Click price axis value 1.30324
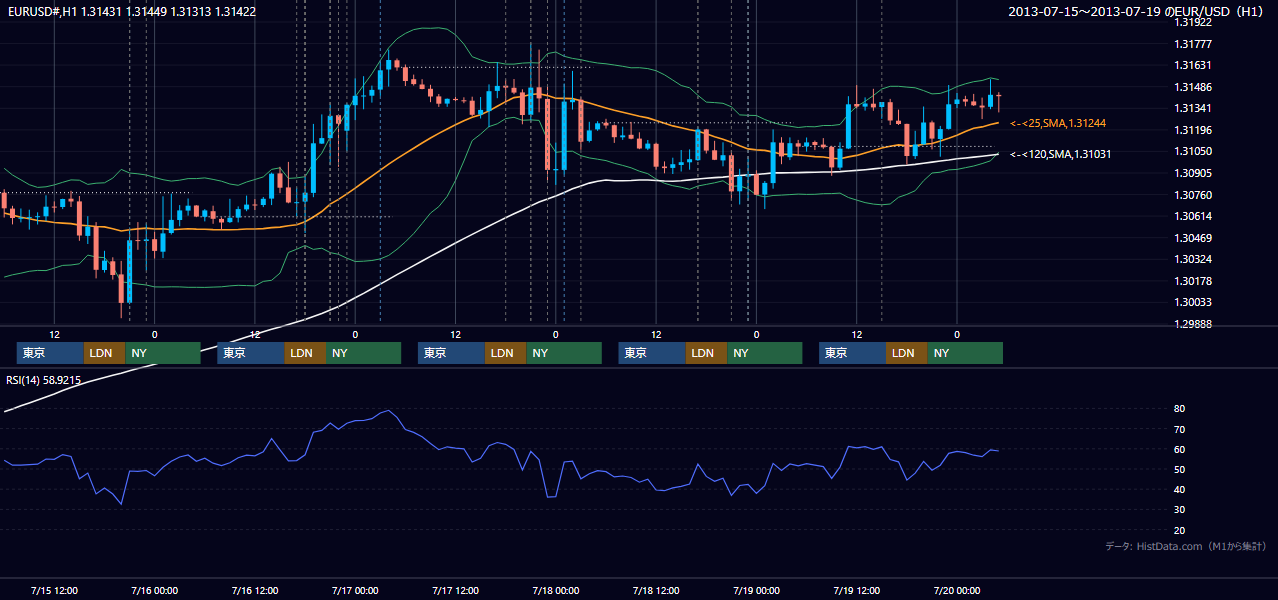The width and height of the screenshot is (1278, 600). point(1194,259)
